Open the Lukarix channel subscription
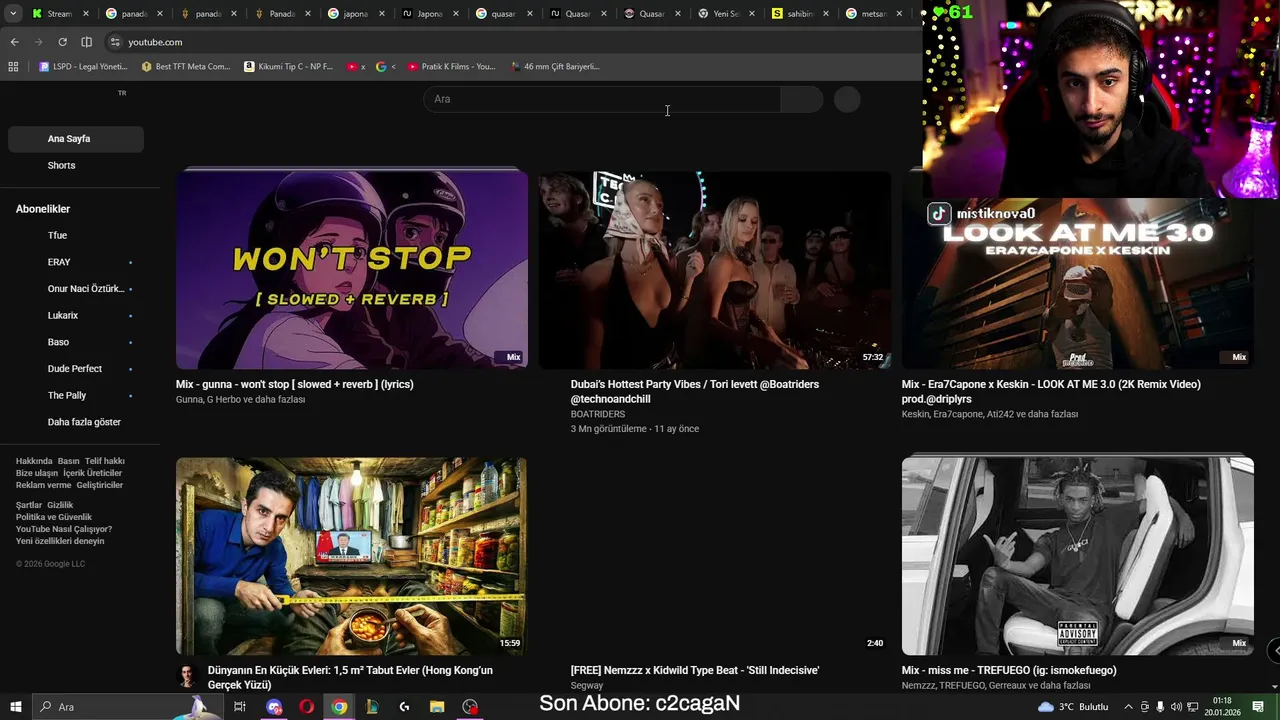Image resolution: width=1280 pixels, height=720 pixels. coord(76,315)
